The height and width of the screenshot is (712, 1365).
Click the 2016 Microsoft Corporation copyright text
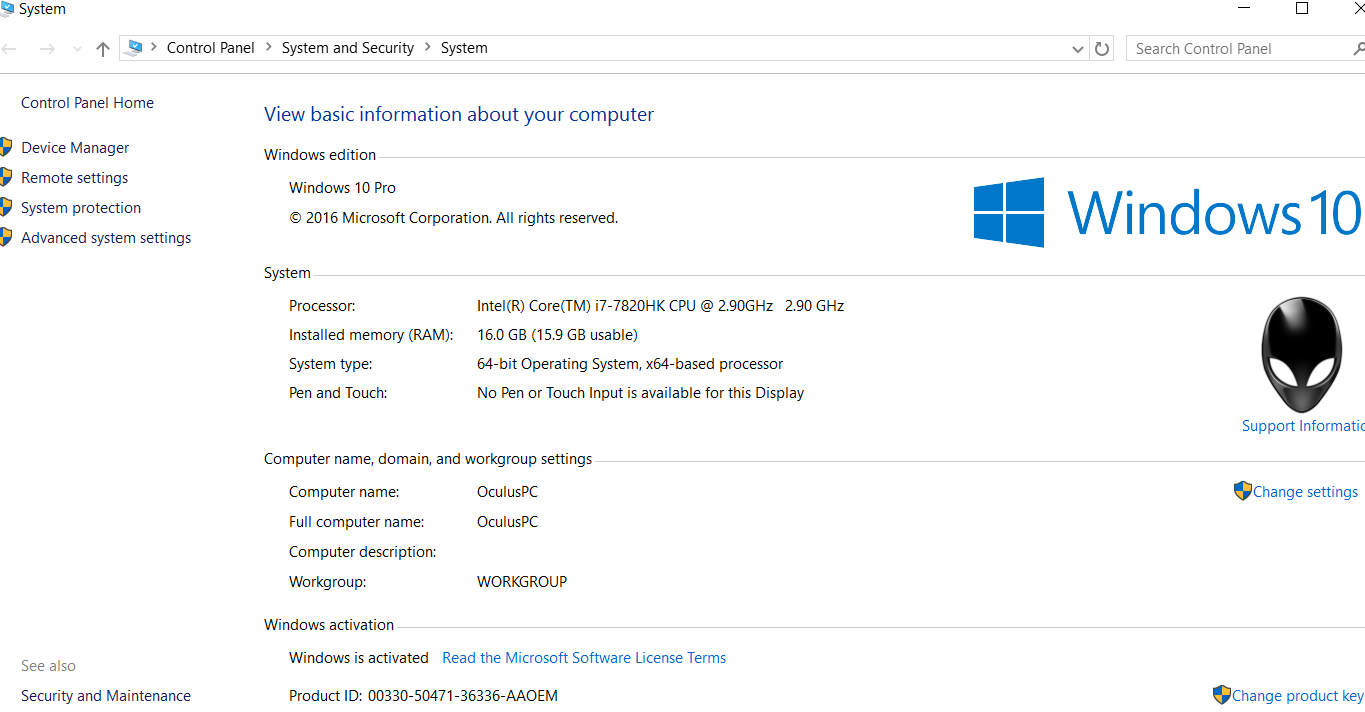(453, 218)
